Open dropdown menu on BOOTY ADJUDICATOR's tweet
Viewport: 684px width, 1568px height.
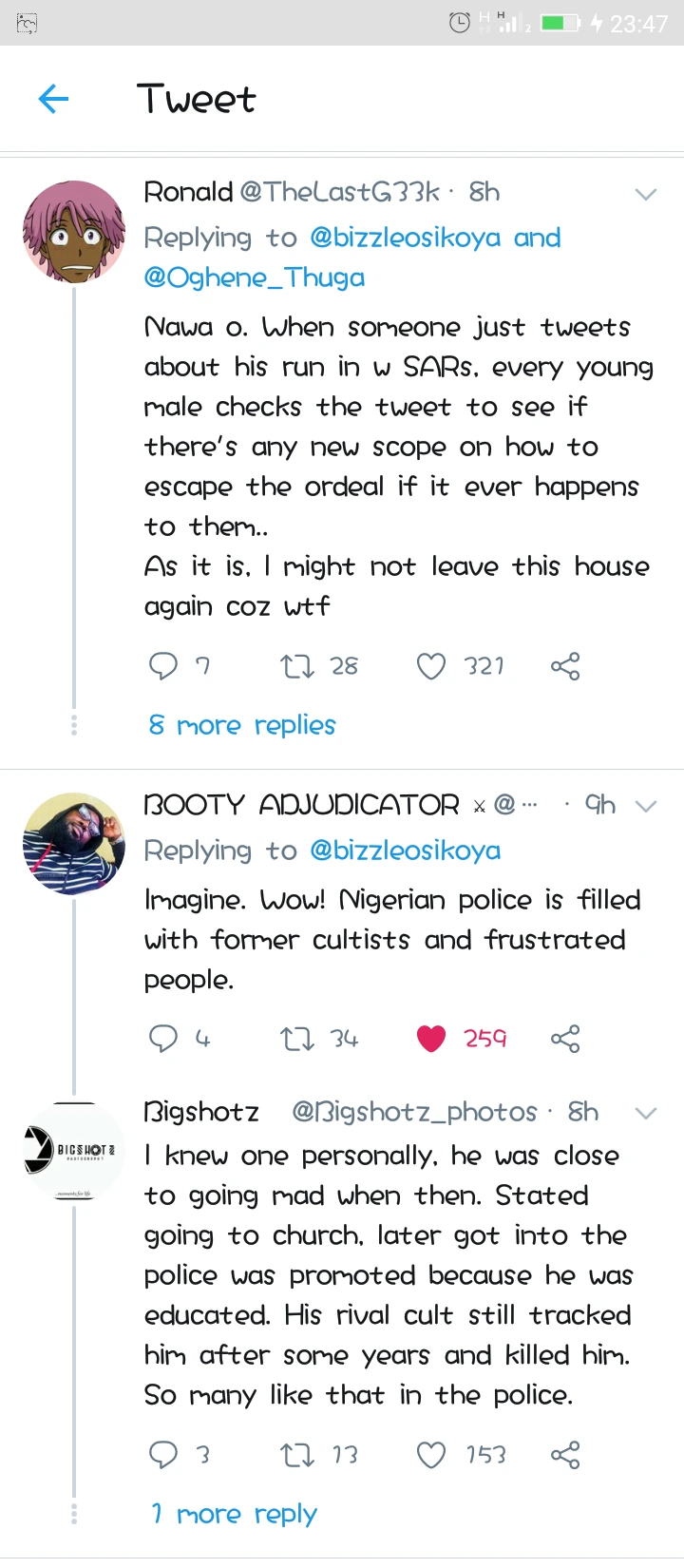pyautogui.click(x=646, y=806)
